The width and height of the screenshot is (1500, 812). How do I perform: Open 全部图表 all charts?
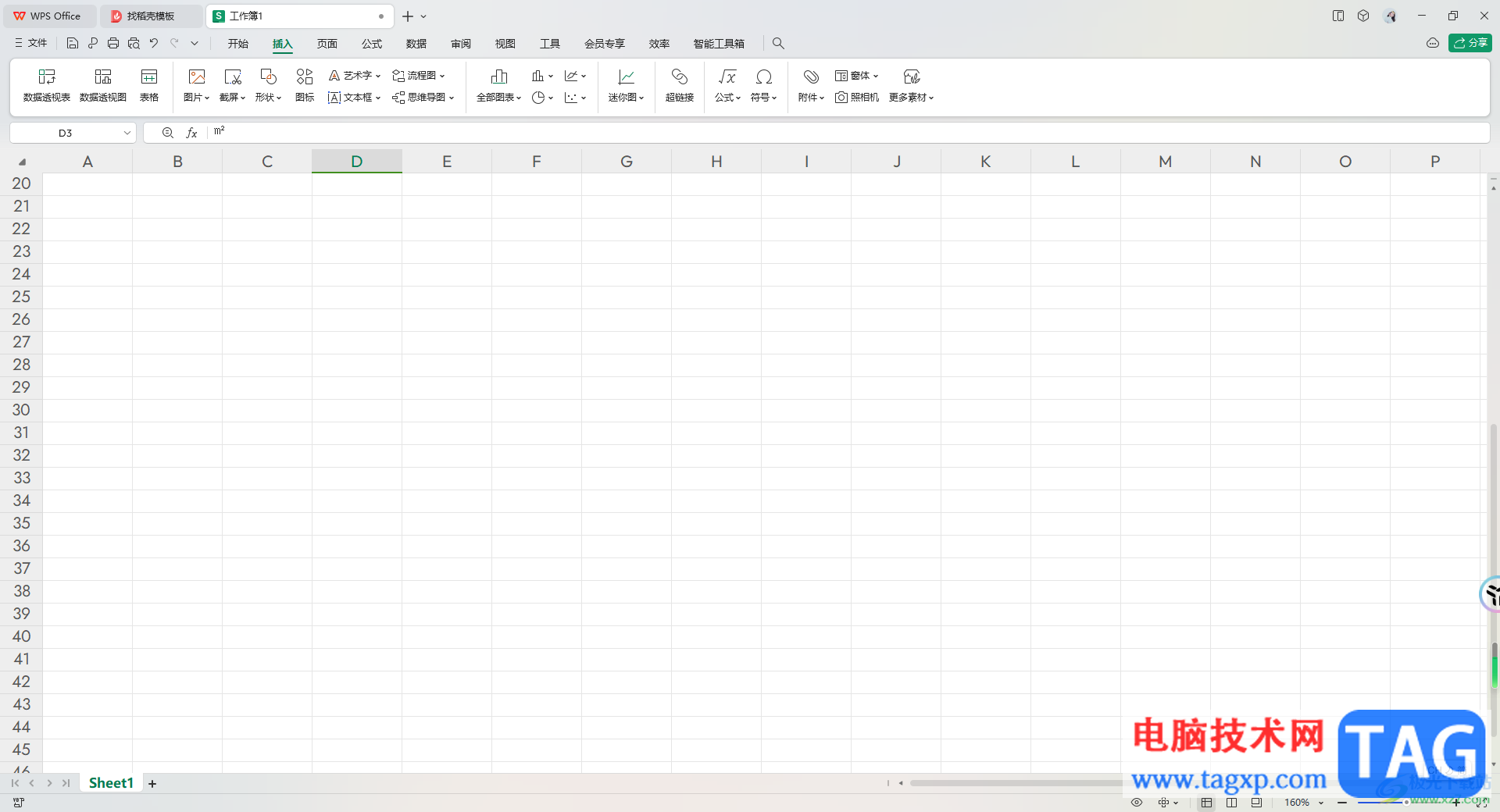click(498, 85)
